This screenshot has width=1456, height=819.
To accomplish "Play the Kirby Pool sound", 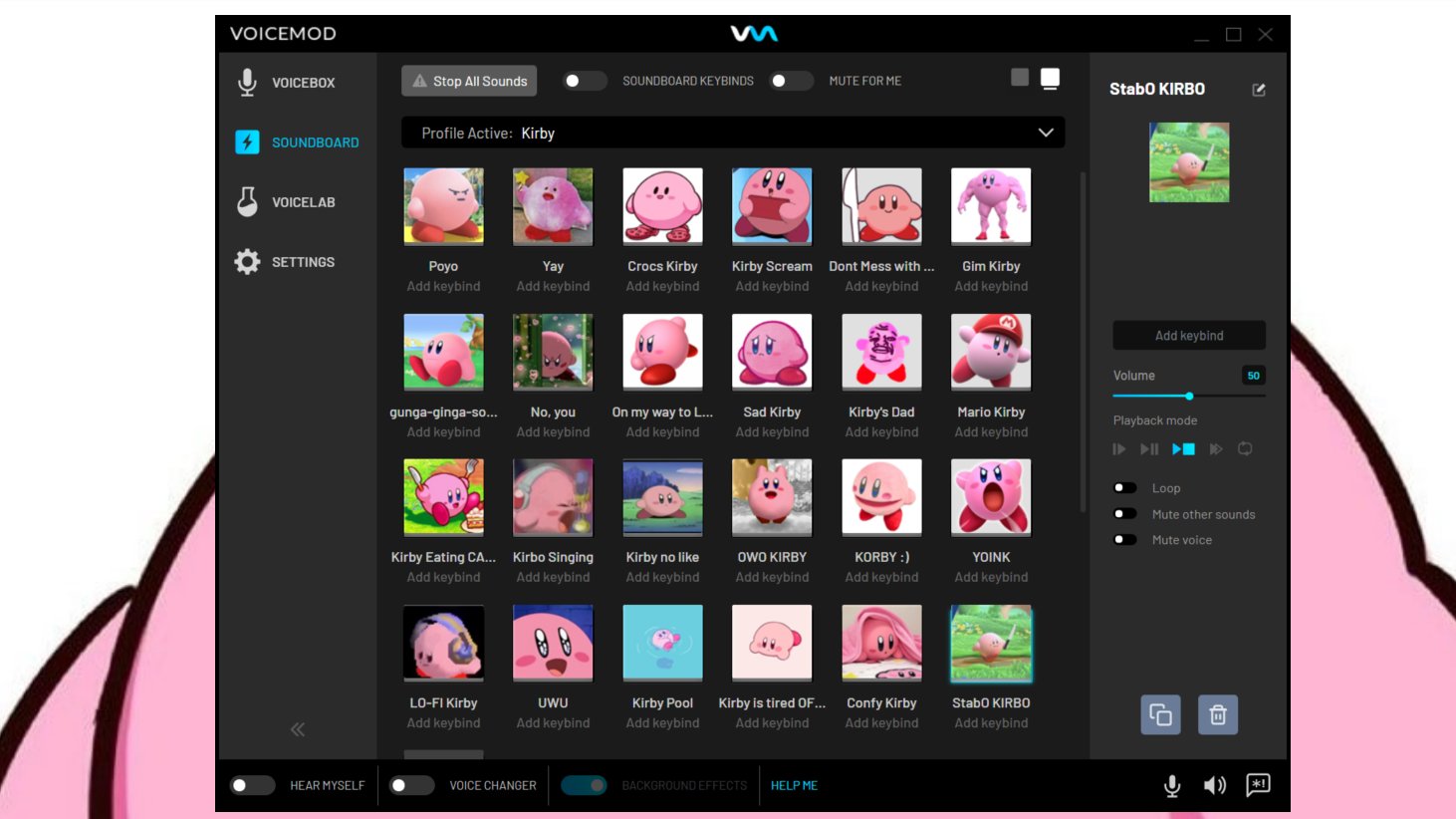I will point(662,643).
